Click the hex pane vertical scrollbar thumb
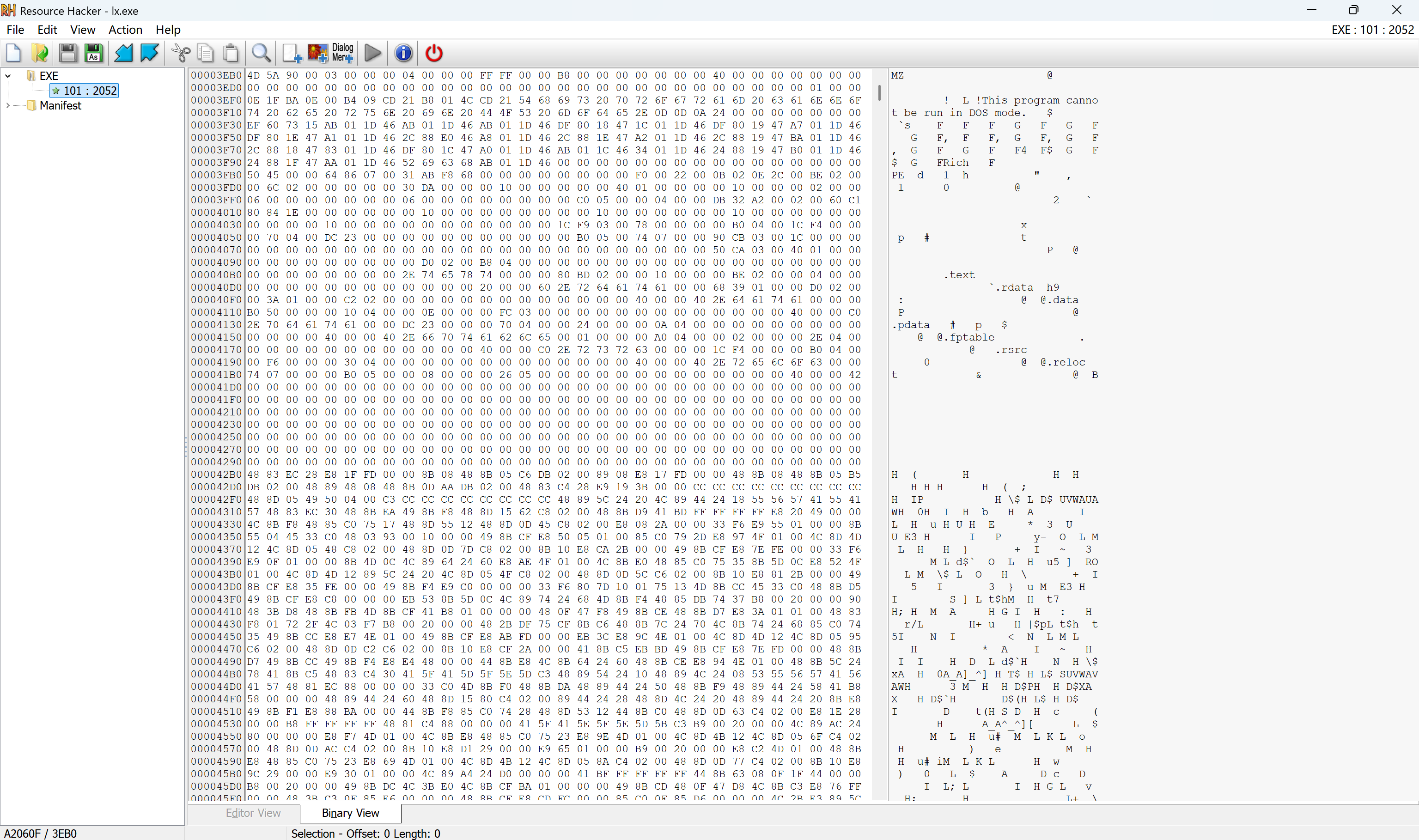The image size is (1419, 840). point(879,92)
